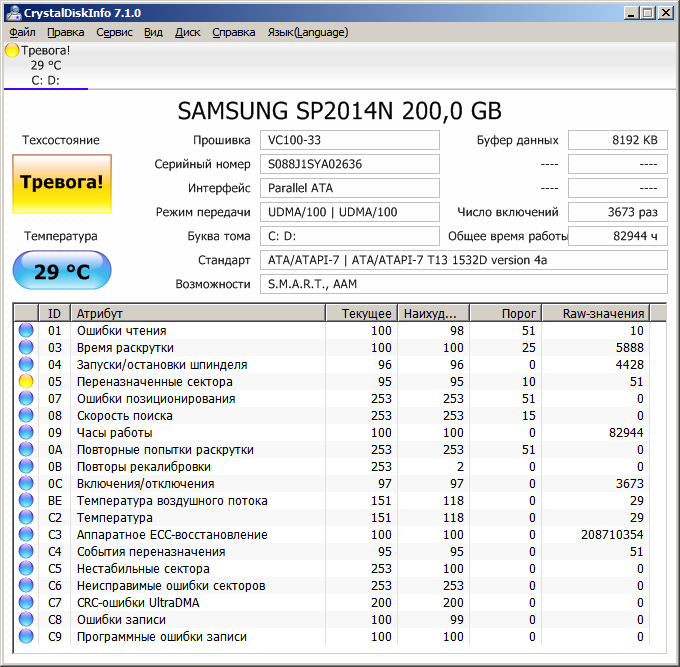Click the Режим передачи field UDMA/100
This screenshot has width=680, height=667.
[350, 212]
